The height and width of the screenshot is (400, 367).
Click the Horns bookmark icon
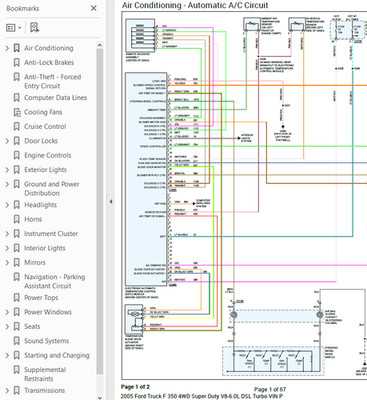(16, 219)
